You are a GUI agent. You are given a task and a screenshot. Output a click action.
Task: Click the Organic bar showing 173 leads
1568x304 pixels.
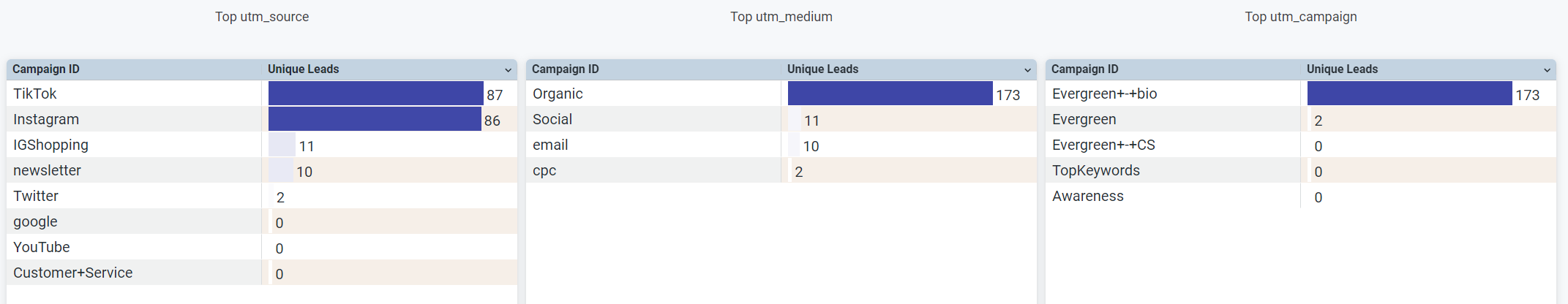point(890,94)
